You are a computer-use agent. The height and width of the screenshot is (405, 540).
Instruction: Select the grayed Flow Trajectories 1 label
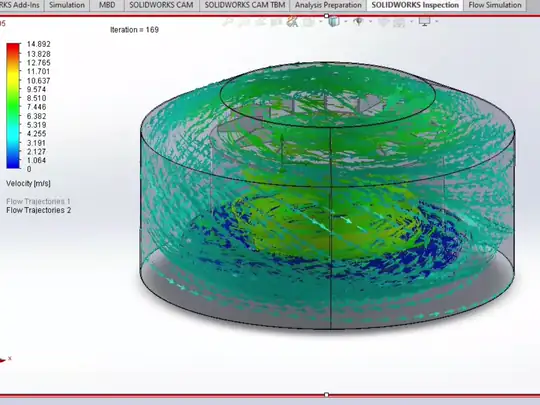38,201
